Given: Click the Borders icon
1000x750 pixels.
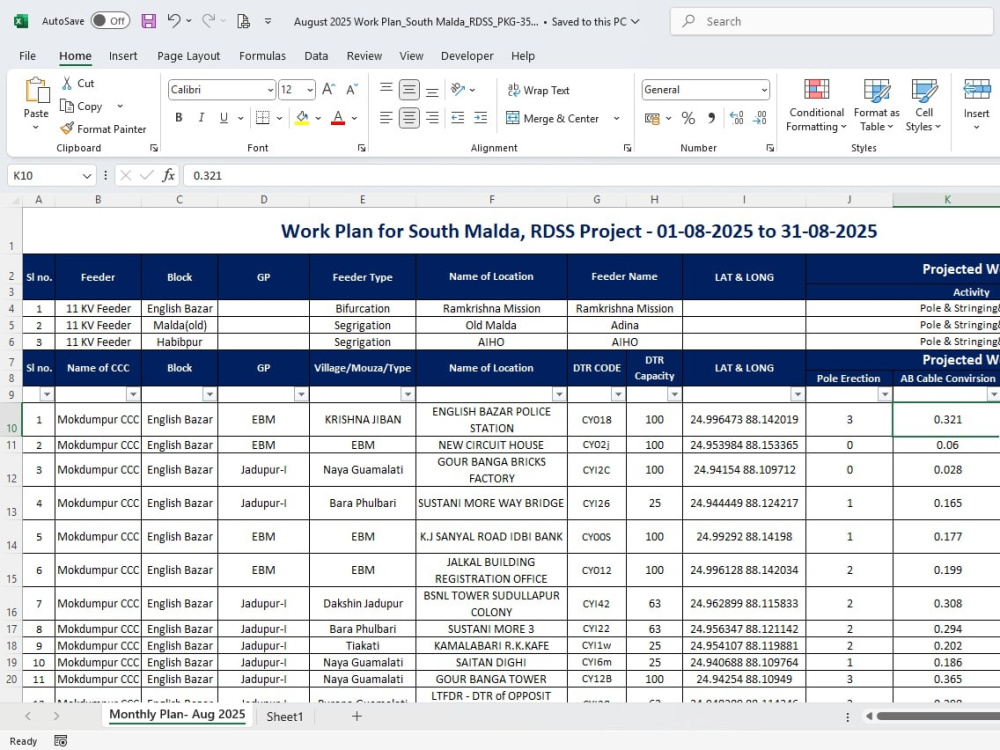Looking at the screenshot, I should tap(262, 118).
